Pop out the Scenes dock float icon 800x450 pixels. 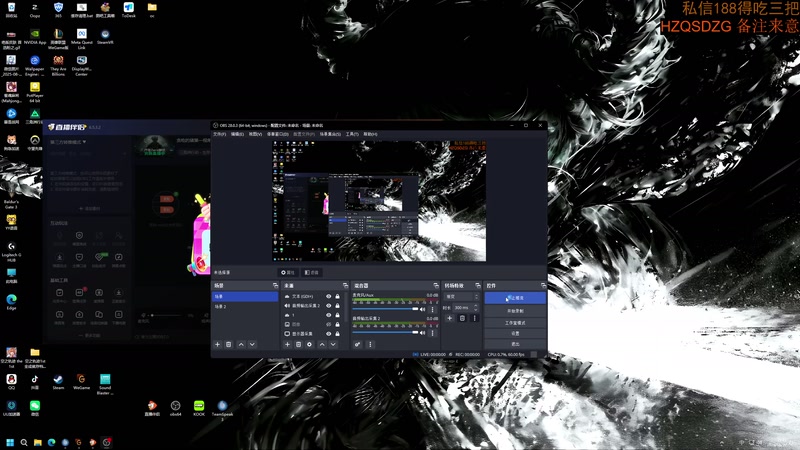pos(276,286)
